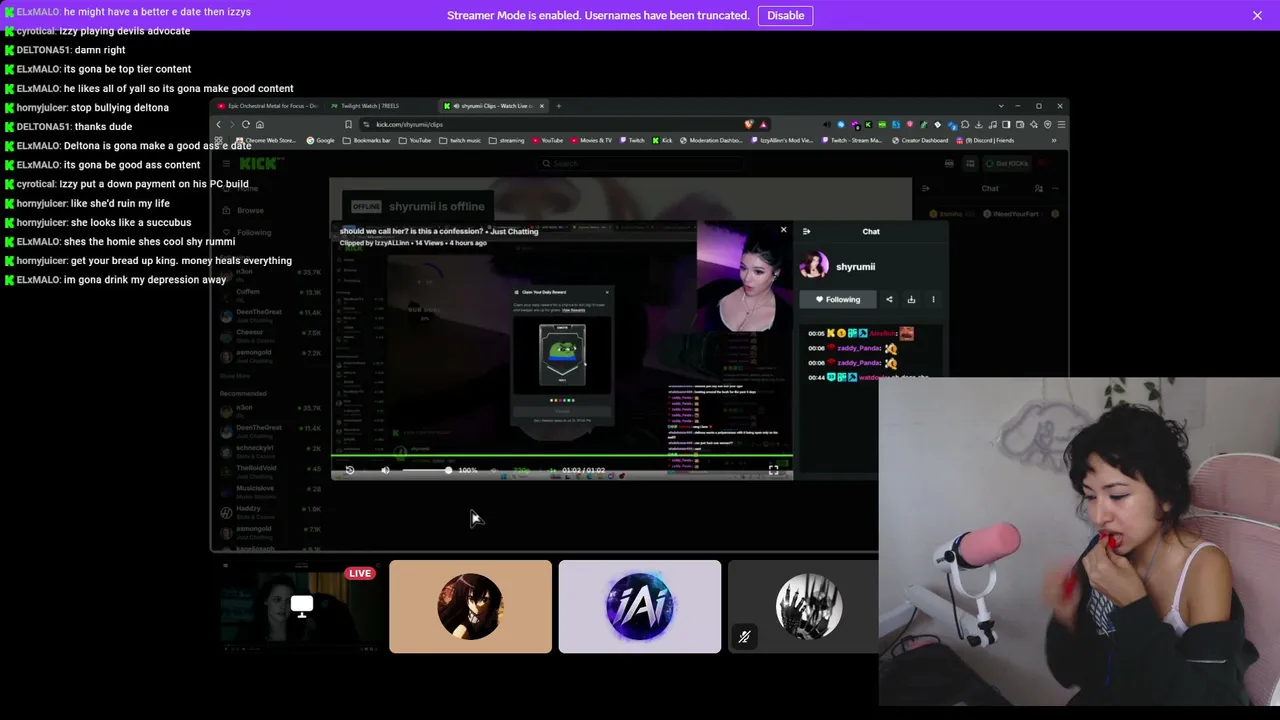This screenshot has width=1280, height=720.
Task: Mute the clip player volume
Action: [x=385, y=470]
